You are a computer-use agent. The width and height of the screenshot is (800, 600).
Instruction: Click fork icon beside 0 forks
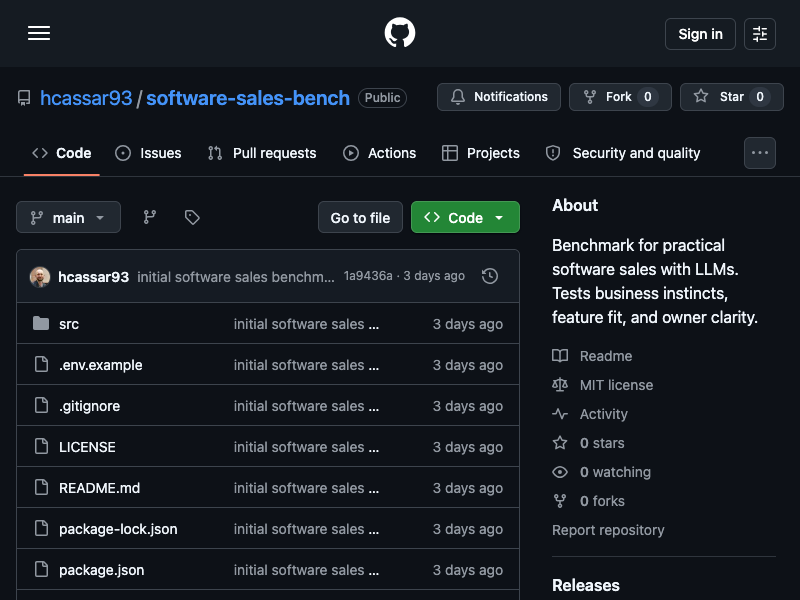(560, 501)
